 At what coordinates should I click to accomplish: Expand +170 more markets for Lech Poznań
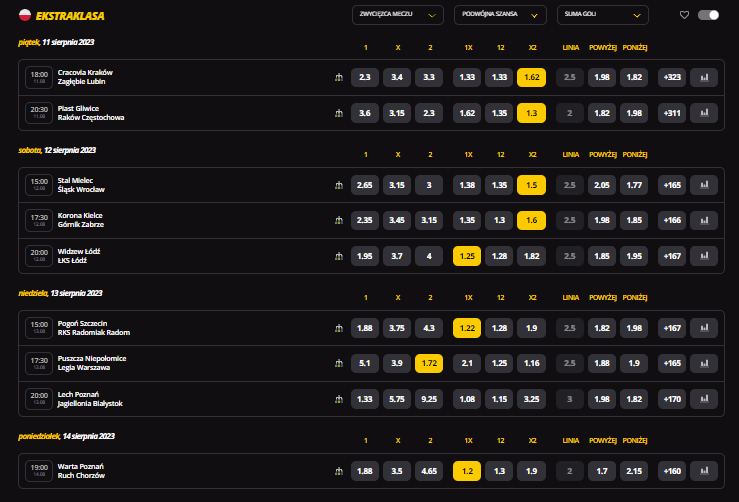tap(672, 399)
